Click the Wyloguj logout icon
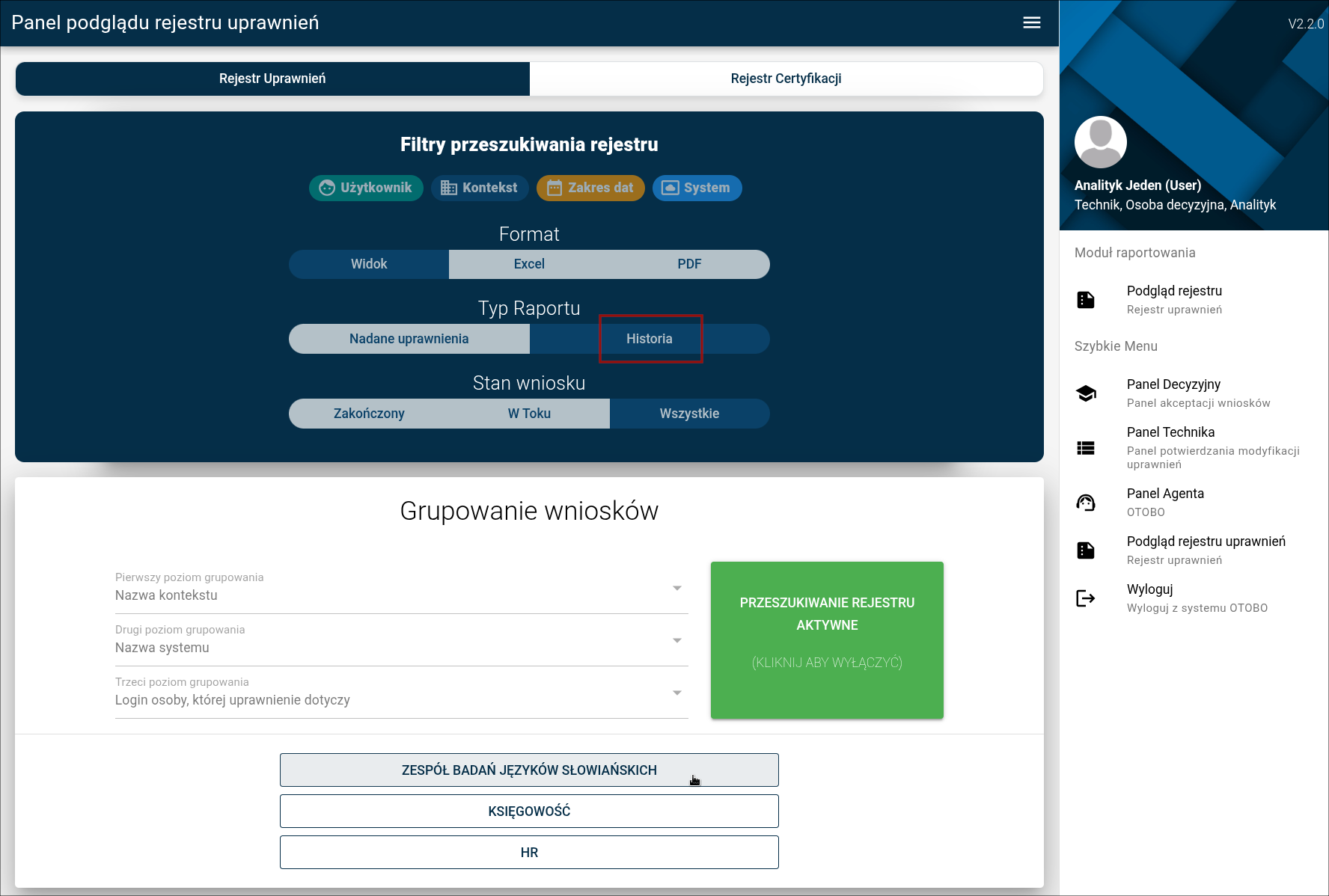The height and width of the screenshot is (896, 1329). click(1085, 598)
